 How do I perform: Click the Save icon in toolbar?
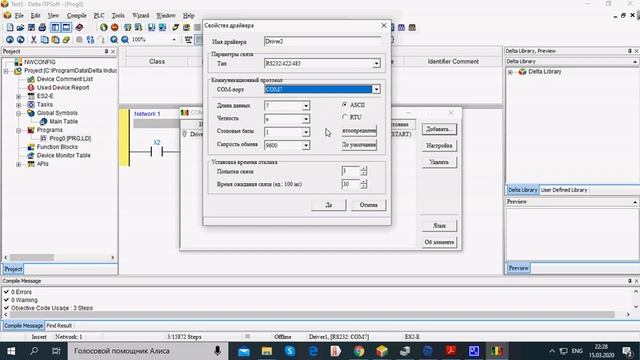[x=31, y=27]
